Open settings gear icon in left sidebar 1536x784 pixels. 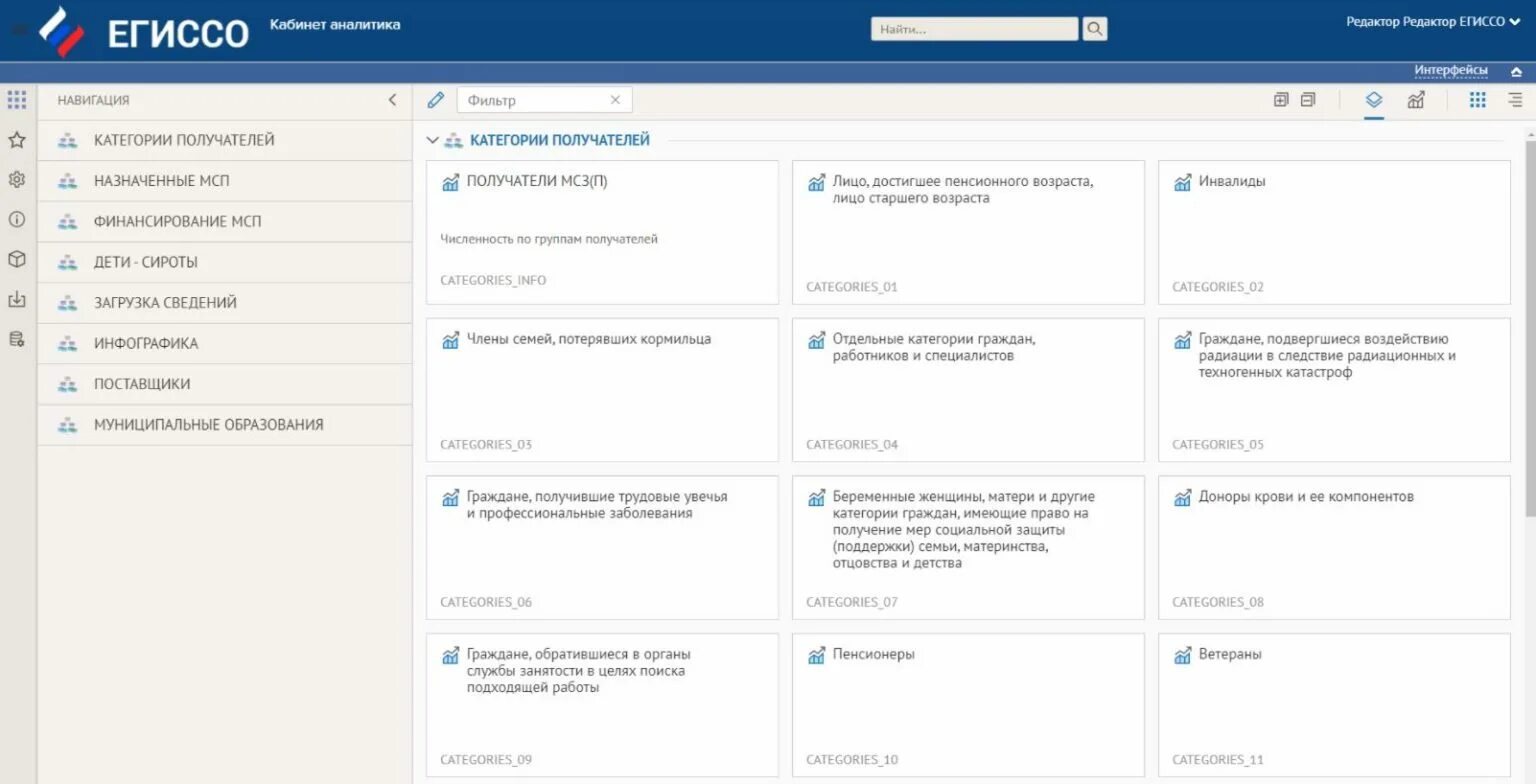click(17, 180)
